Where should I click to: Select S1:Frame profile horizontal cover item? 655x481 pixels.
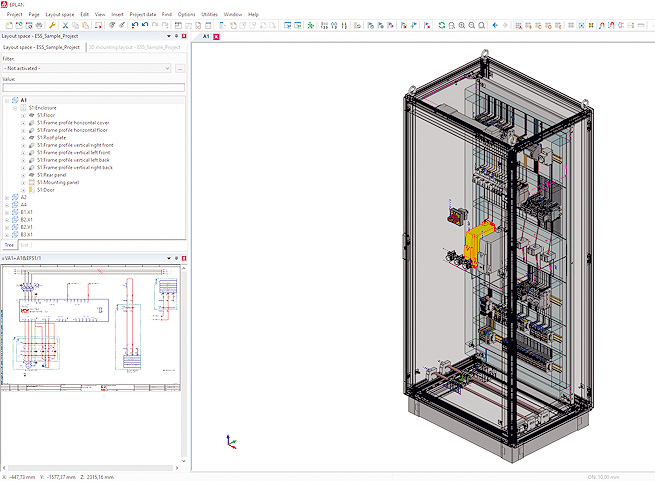73,123
